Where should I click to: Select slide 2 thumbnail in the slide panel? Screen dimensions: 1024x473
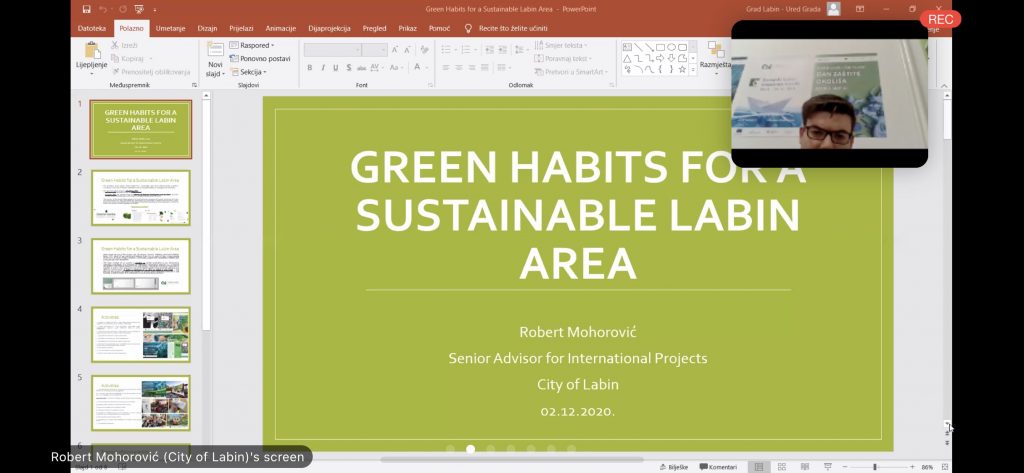[141, 197]
